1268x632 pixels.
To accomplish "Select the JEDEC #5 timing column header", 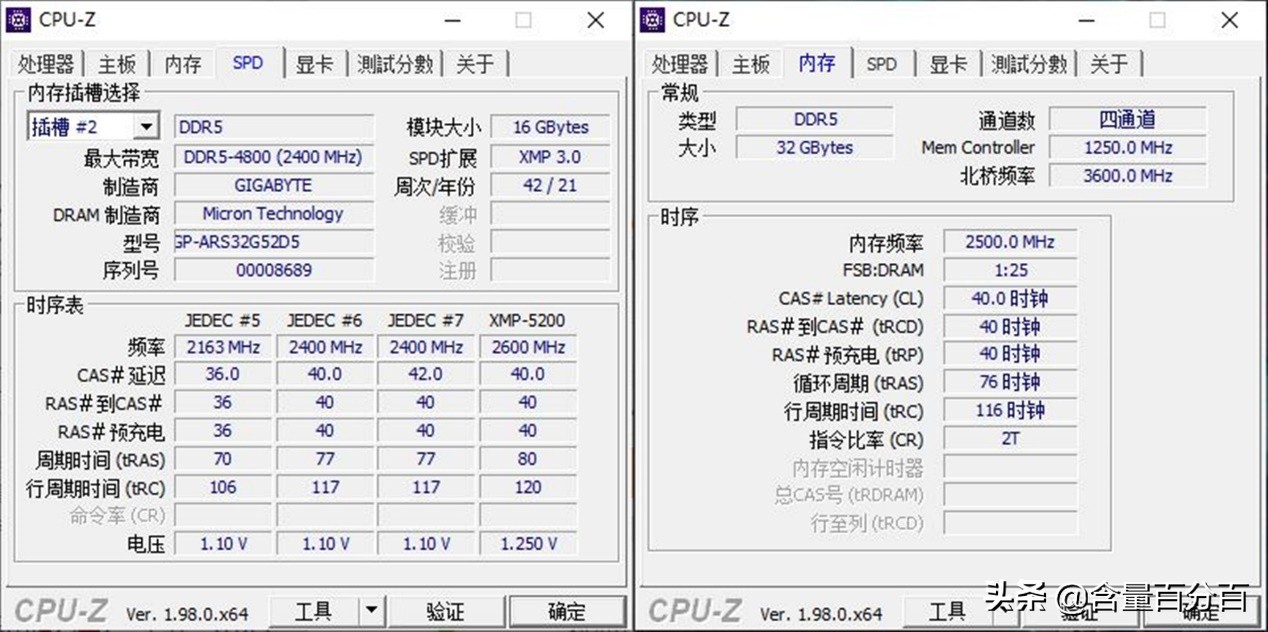I will tap(221, 320).
